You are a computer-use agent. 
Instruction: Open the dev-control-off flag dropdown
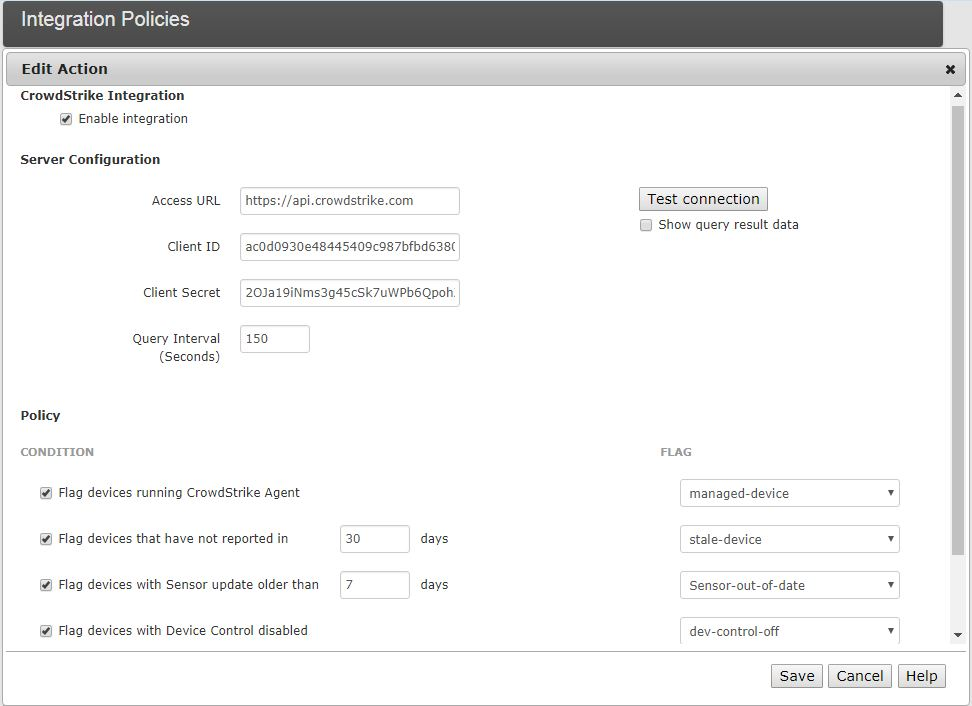click(x=789, y=630)
